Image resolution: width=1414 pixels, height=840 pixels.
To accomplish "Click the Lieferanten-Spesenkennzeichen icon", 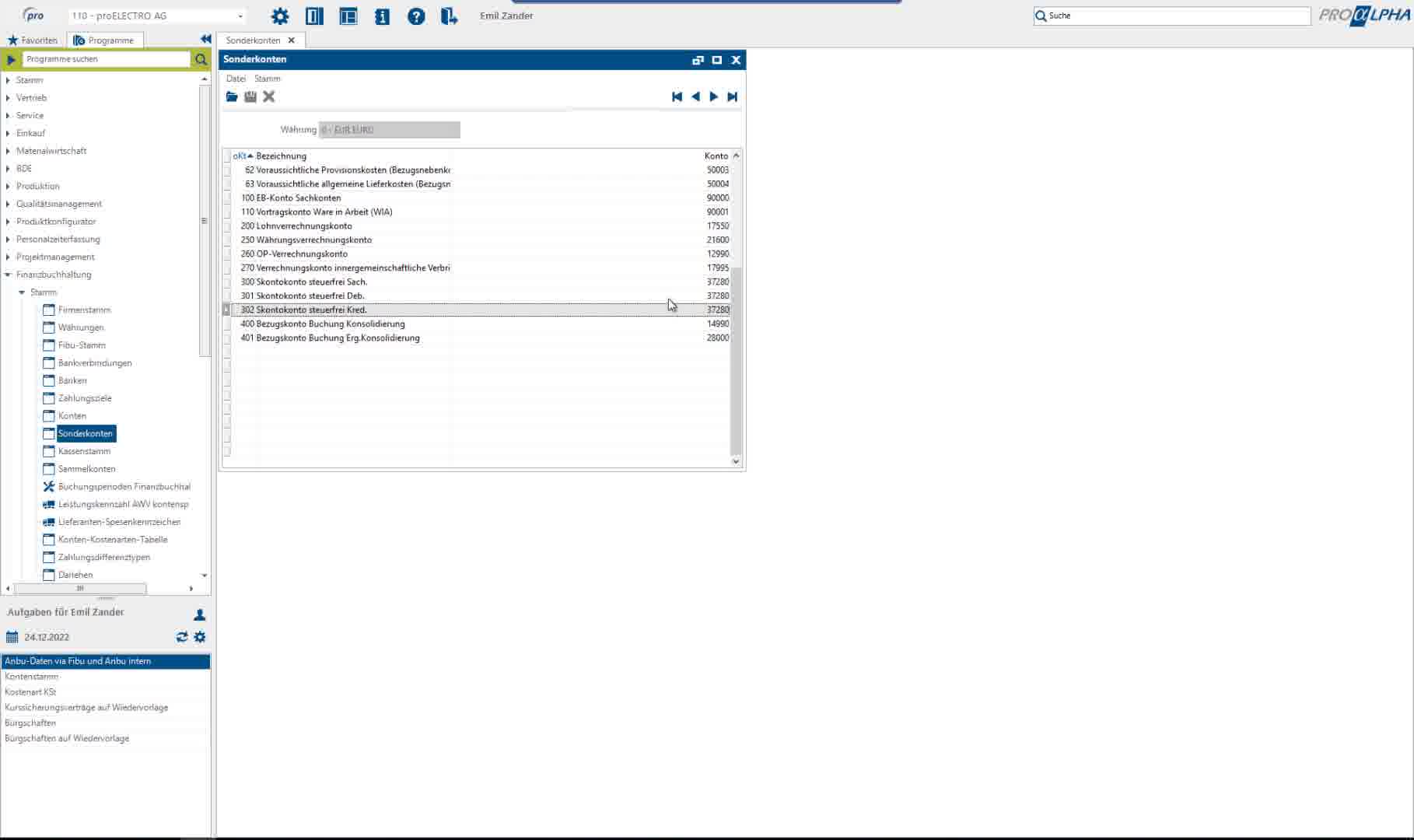I will tap(48, 522).
